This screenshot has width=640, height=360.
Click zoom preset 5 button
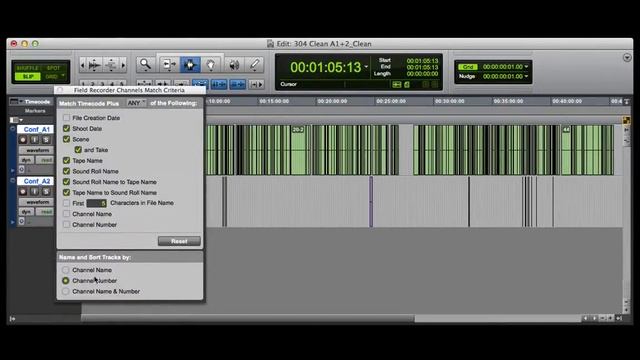click(121, 84)
